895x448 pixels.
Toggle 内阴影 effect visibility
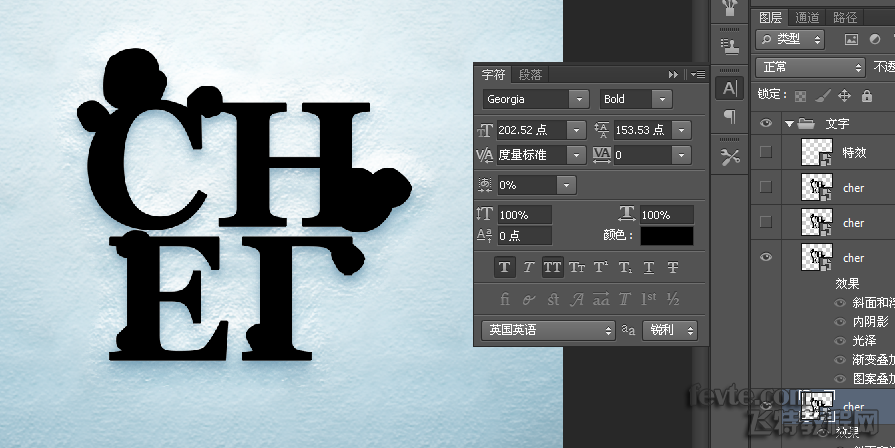840,321
